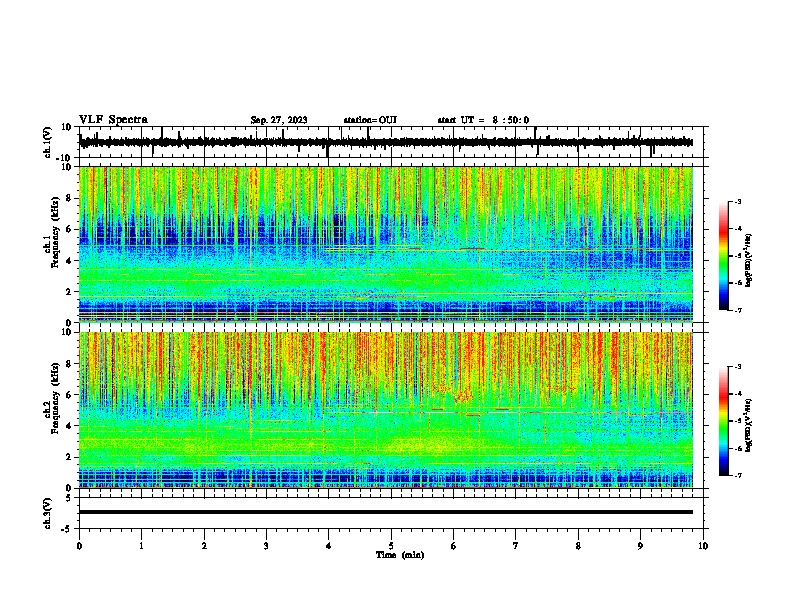Click the "Time (min)" axis label
This screenshot has height=612, width=792.
[x=400, y=555]
